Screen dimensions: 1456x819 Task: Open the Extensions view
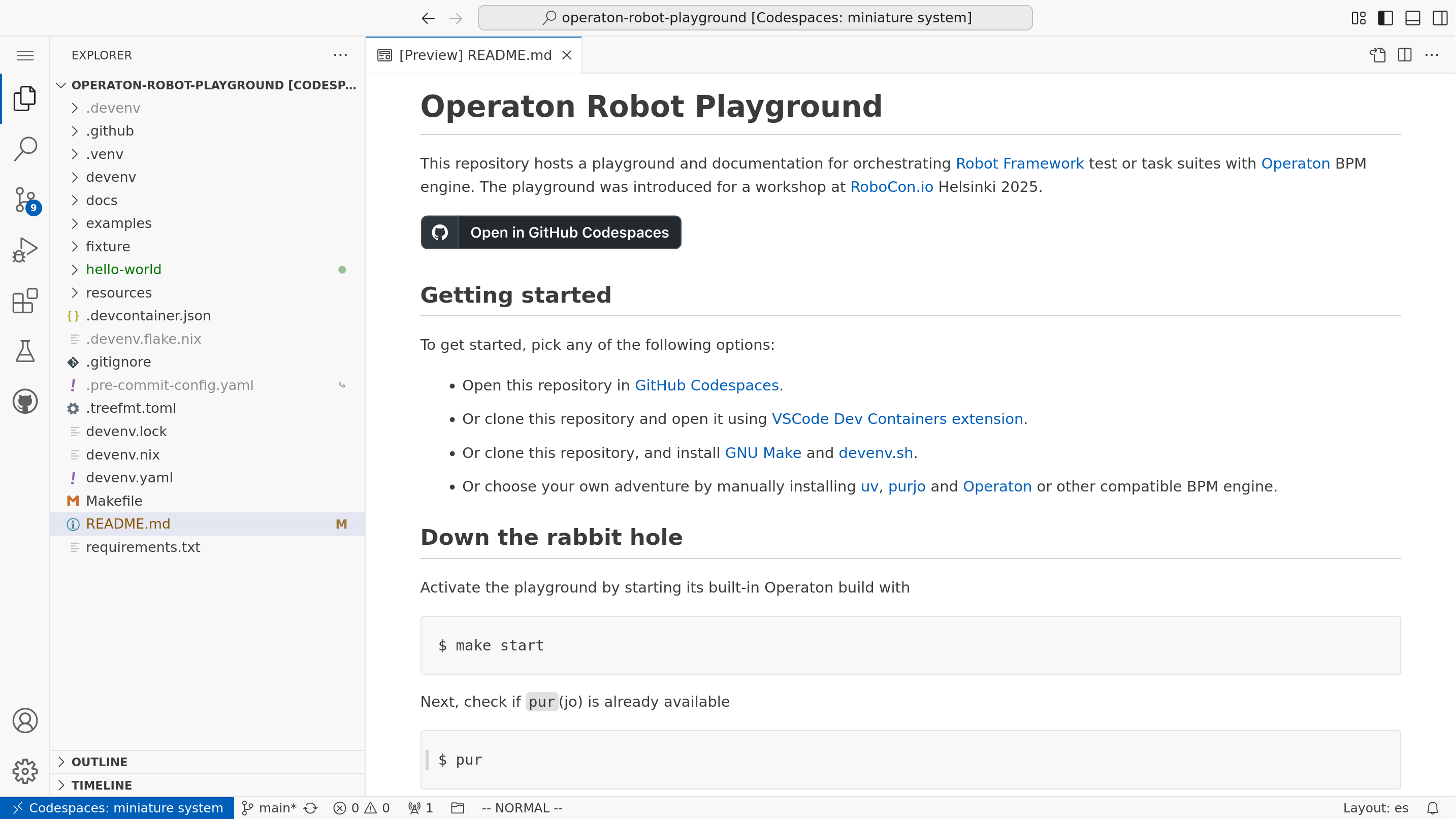[x=25, y=301]
